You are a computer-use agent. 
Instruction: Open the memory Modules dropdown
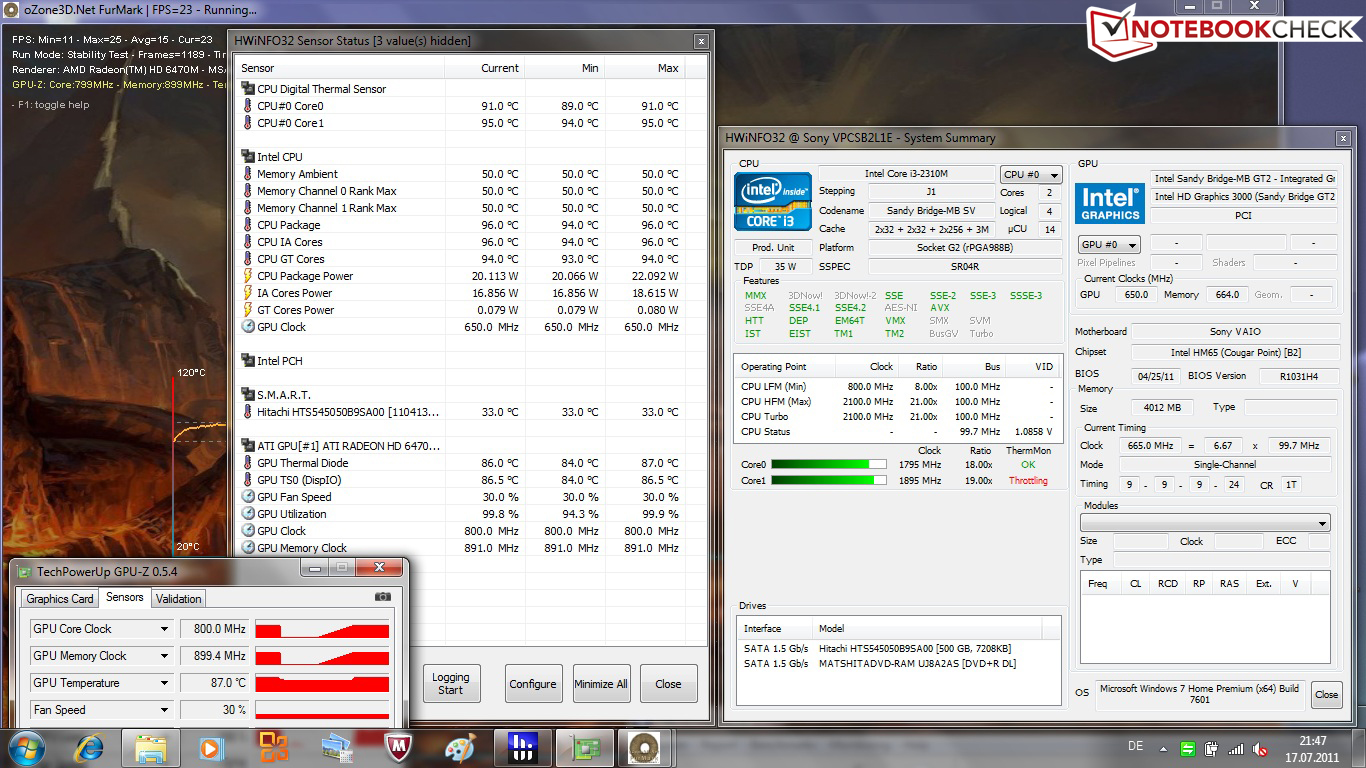(1205, 523)
